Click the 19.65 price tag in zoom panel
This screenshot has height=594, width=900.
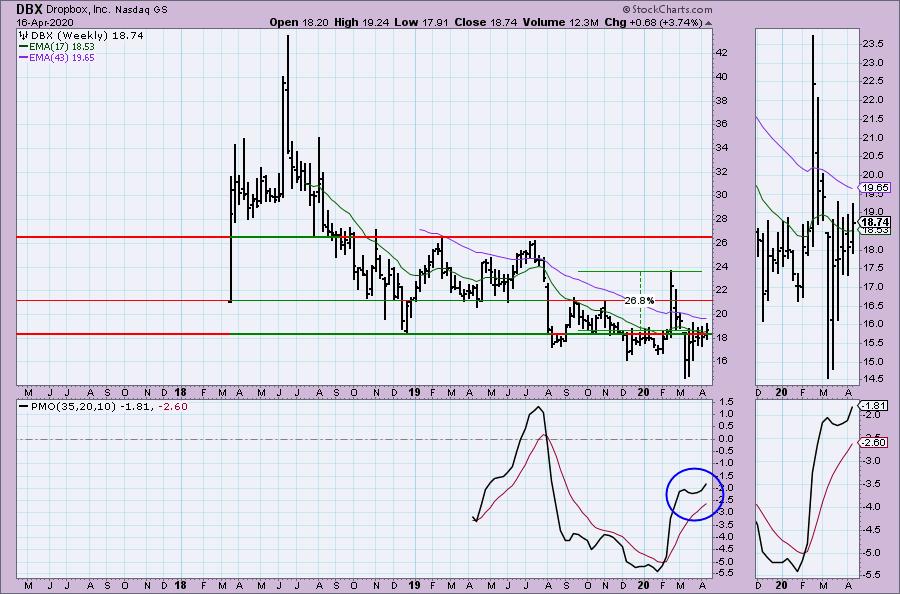pos(875,188)
